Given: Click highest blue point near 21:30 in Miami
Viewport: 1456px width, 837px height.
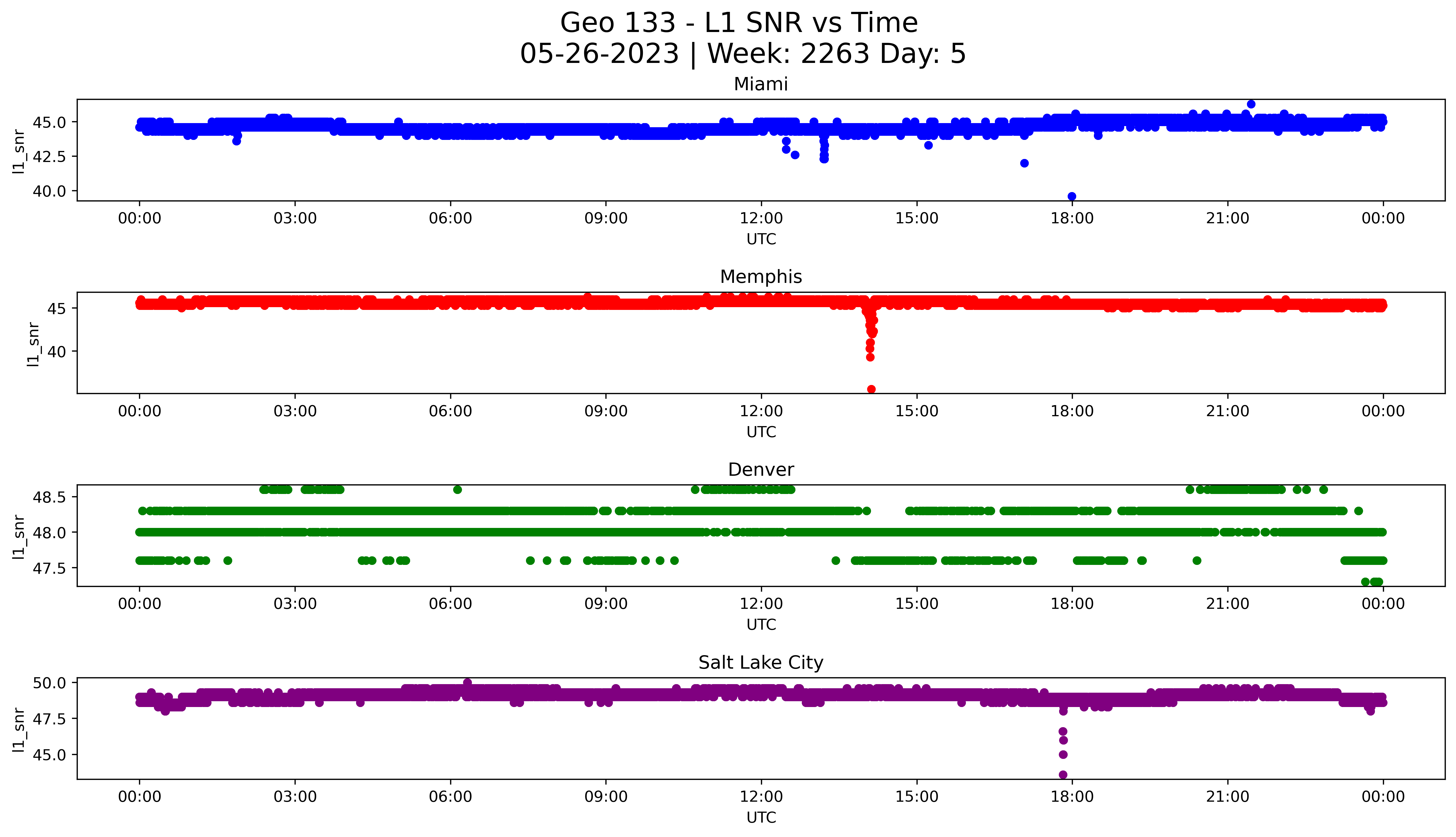Looking at the screenshot, I should pos(1251,104).
